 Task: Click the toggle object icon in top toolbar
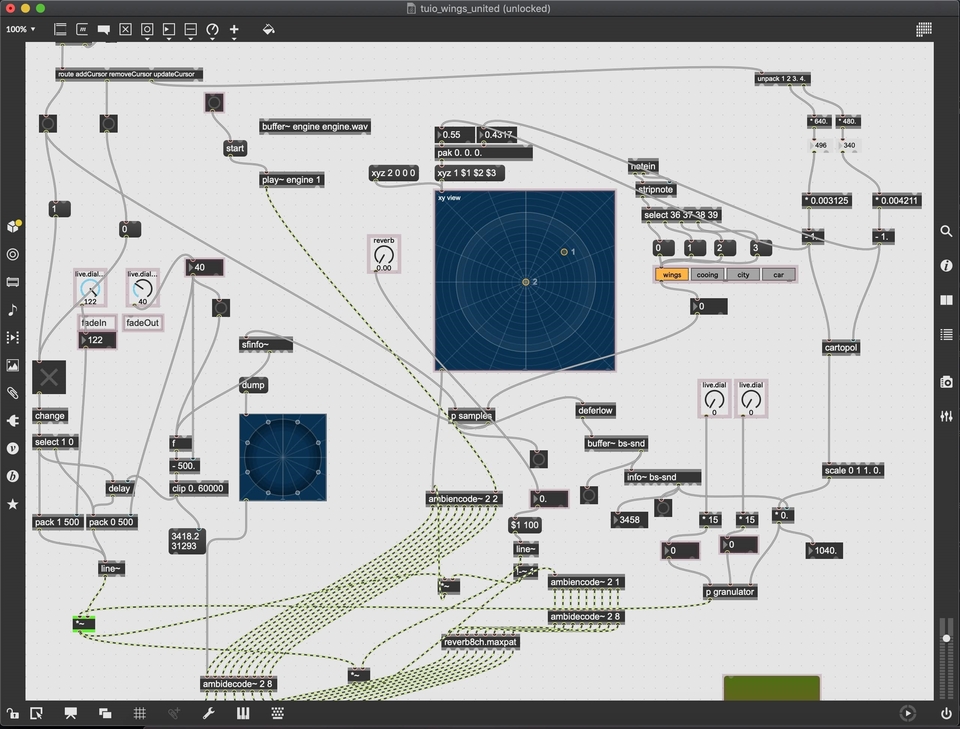125,30
